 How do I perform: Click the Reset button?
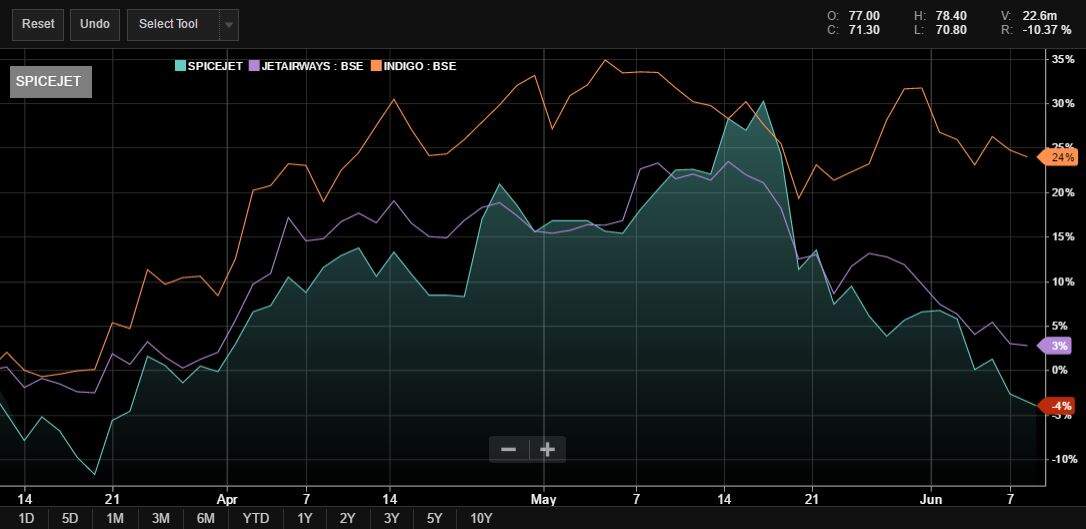[38, 24]
